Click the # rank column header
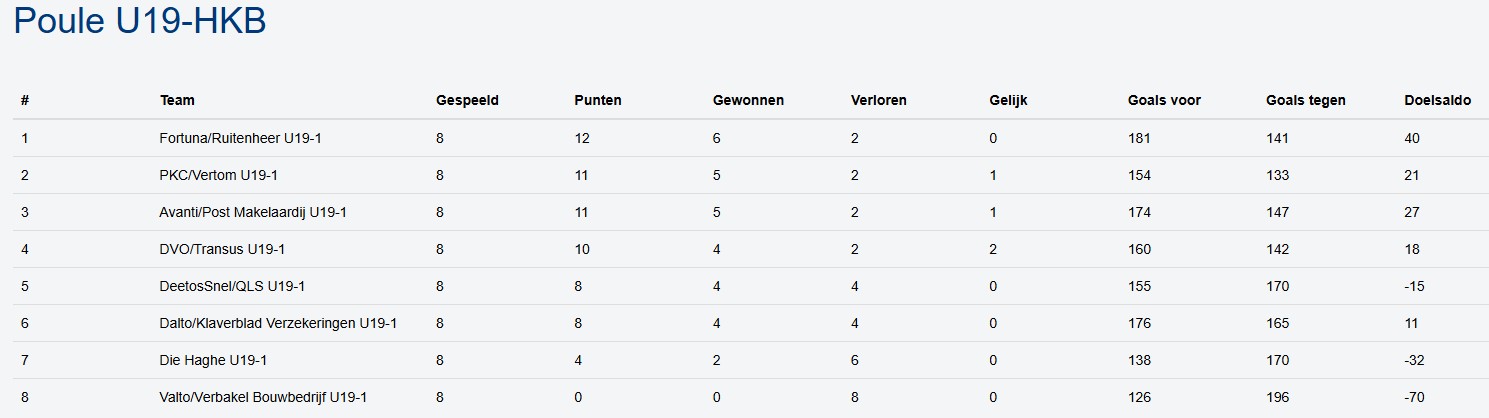1489x418 pixels. click(25, 100)
